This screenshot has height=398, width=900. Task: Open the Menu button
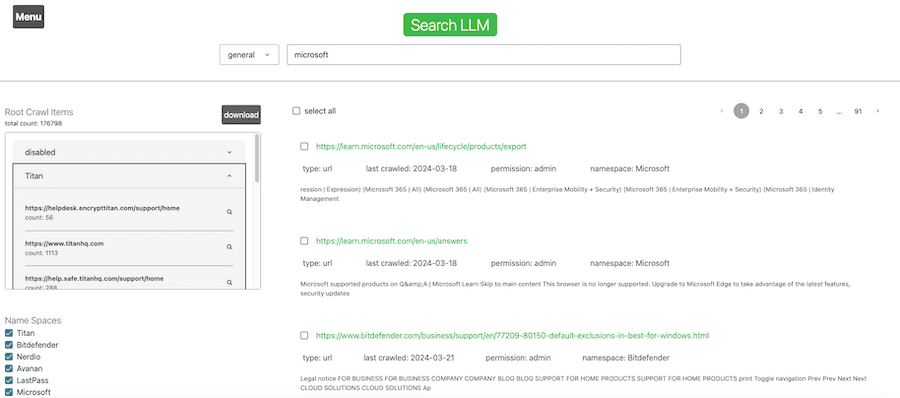click(28, 17)
